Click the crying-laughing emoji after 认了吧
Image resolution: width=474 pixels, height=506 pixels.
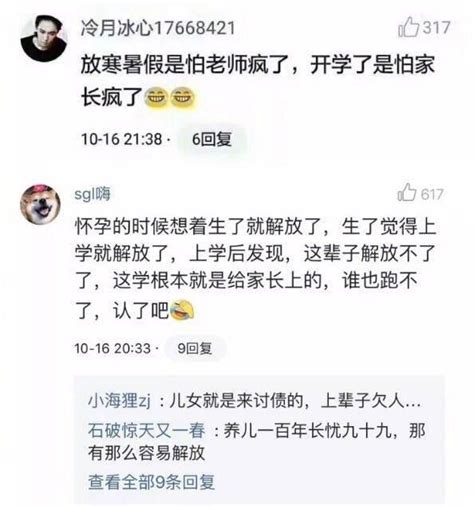click(x=182, y=311)
